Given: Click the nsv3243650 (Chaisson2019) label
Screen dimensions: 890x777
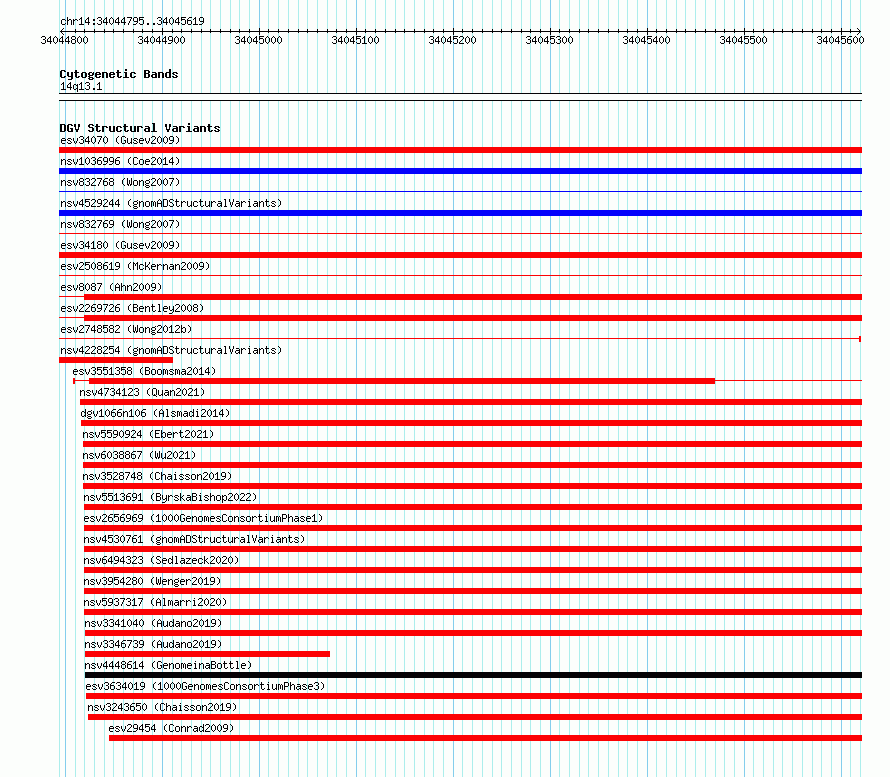Looking at the screenshot, I should pos(162,707).
